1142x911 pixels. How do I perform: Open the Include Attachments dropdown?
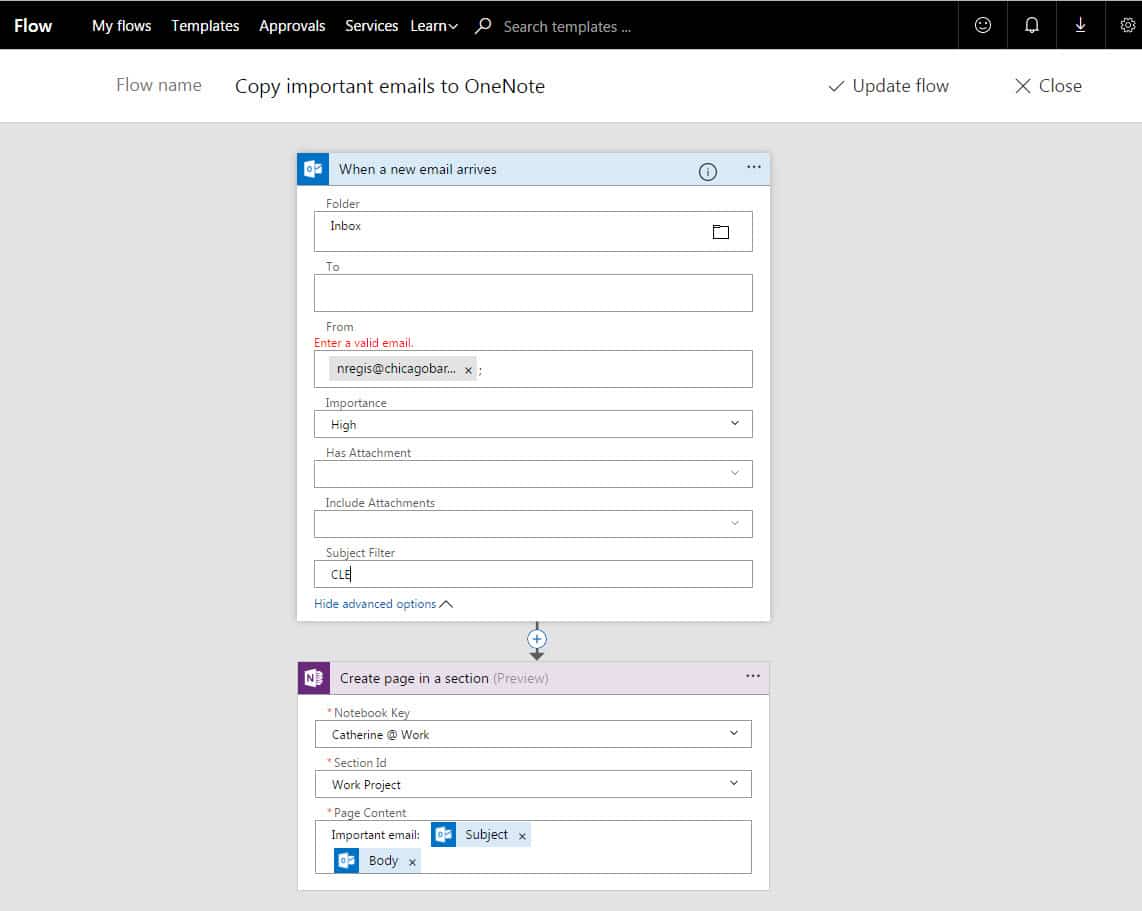[533, 524]
